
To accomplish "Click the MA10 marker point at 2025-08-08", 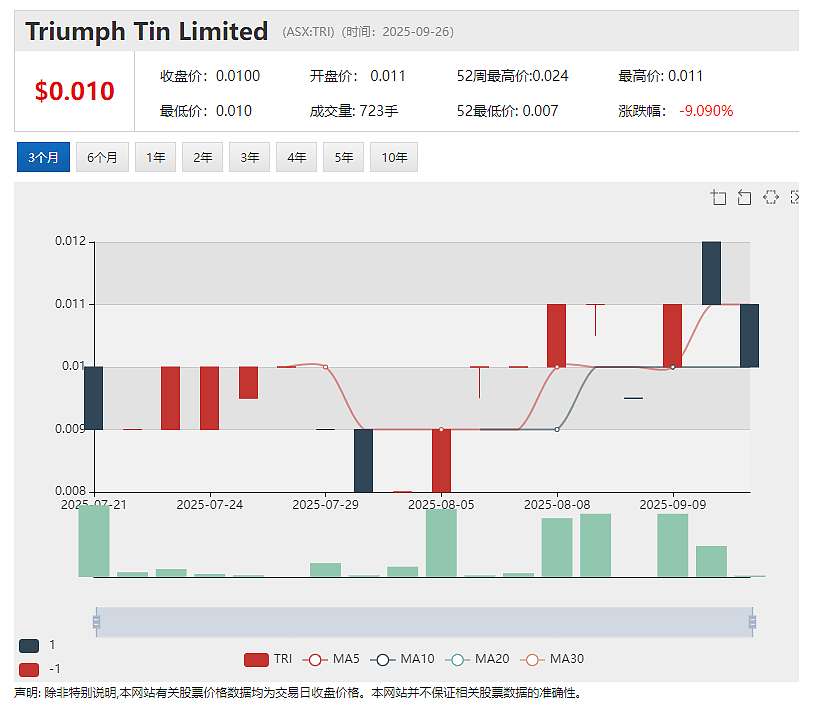I will tap(557, 429).
